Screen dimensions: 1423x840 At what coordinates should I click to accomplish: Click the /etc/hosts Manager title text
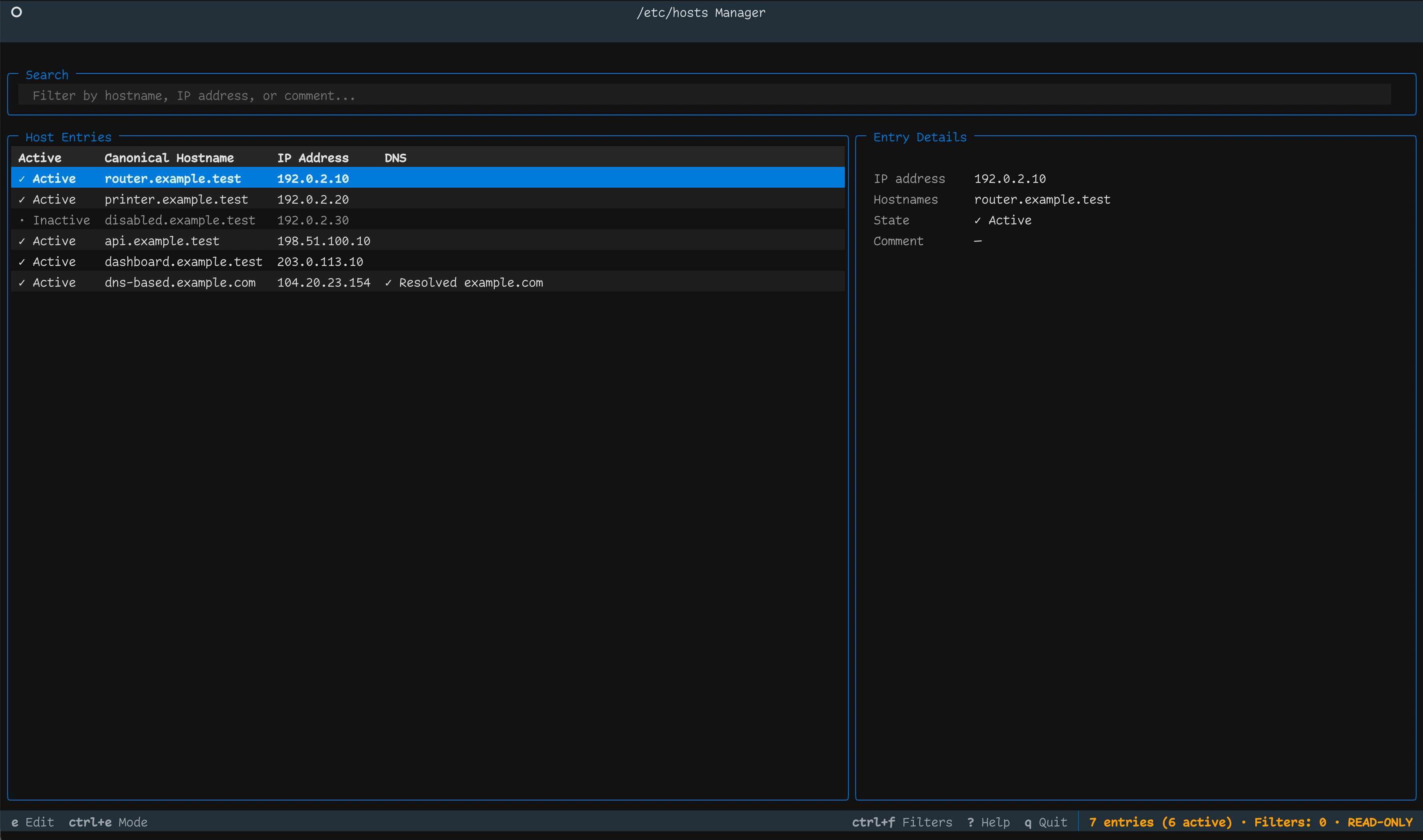pyautogui.click(x=701, y=12)
